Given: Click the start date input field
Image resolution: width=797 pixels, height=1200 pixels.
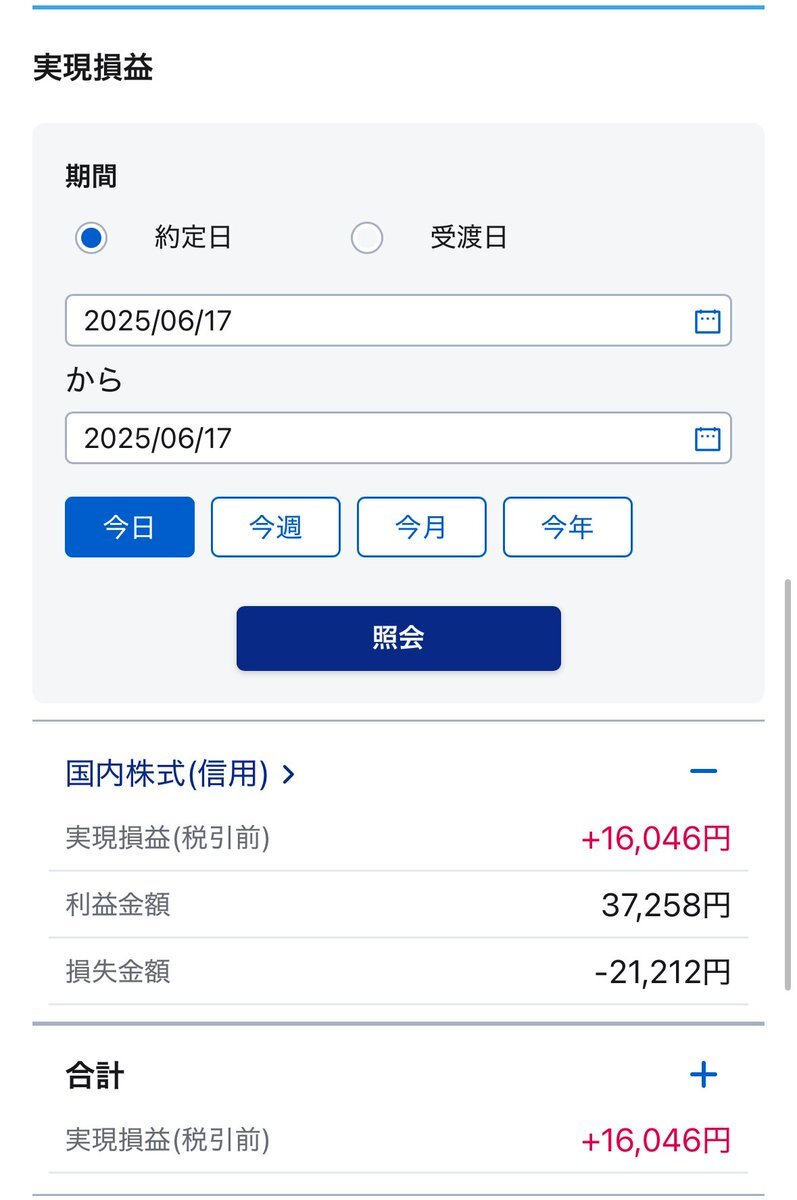Looking at the screenshot, I should pos(398,321).
